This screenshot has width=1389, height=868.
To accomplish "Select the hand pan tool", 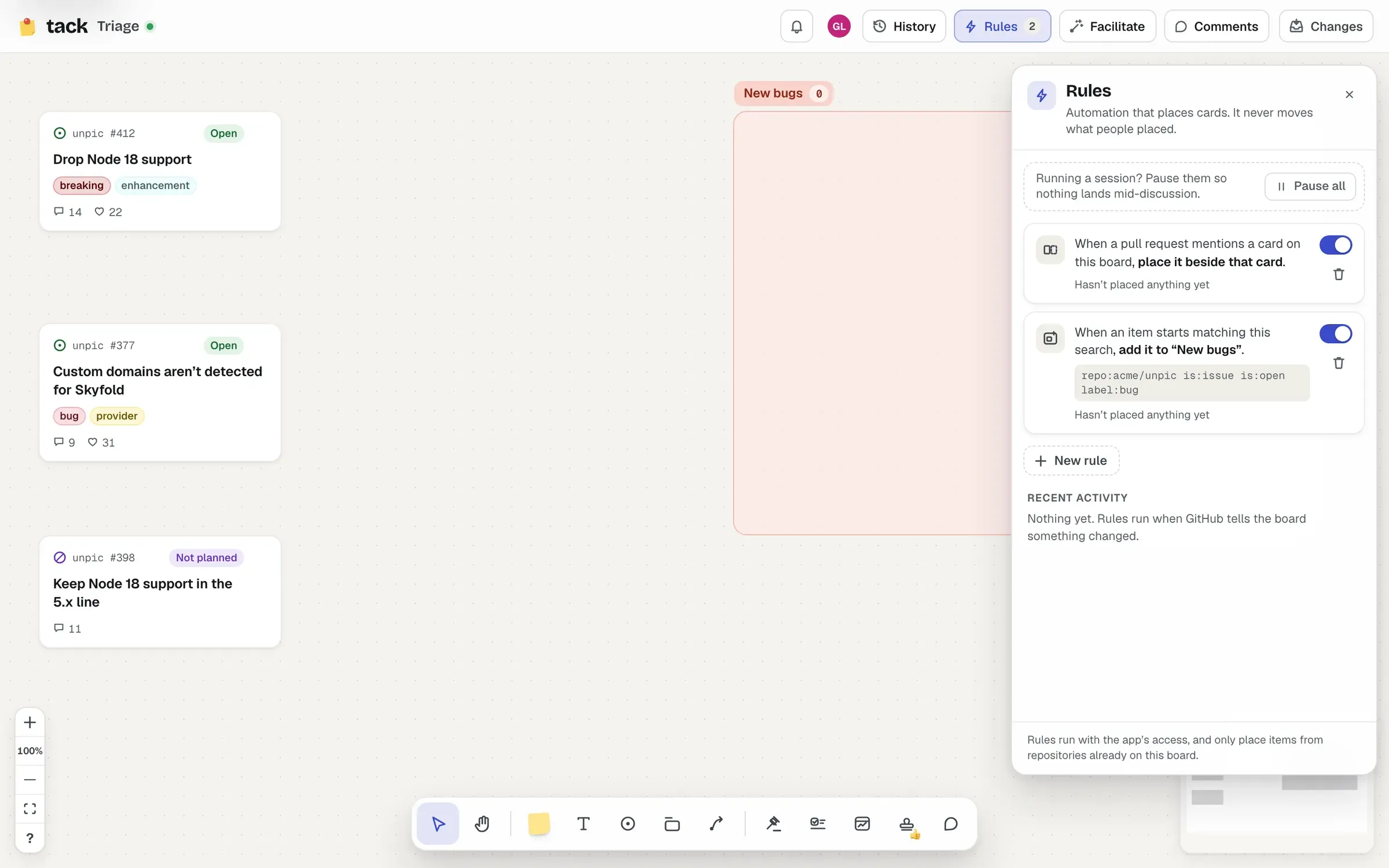I will pos(482,823).
